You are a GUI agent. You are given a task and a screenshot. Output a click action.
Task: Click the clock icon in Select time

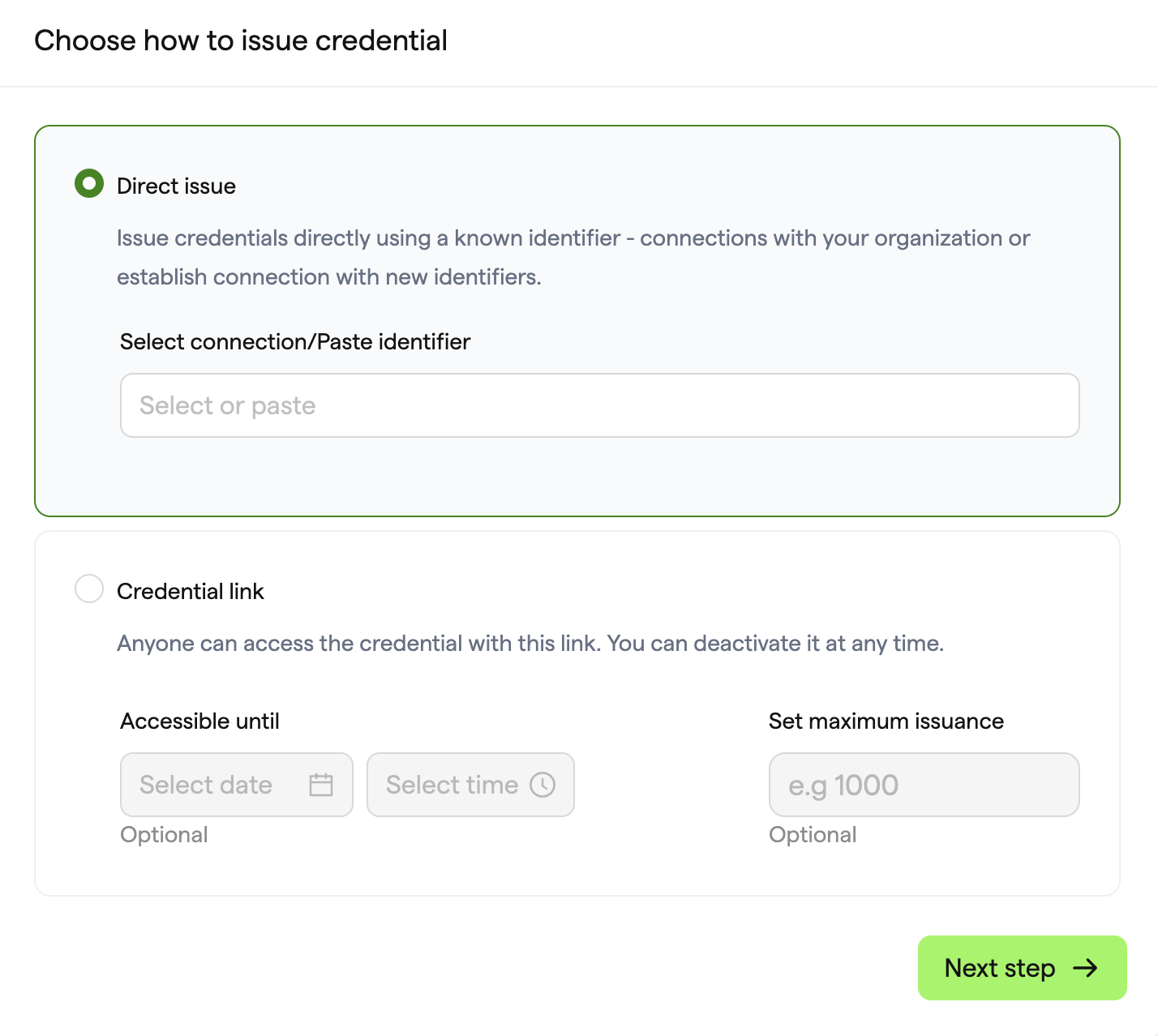click(x=543, y=785)
